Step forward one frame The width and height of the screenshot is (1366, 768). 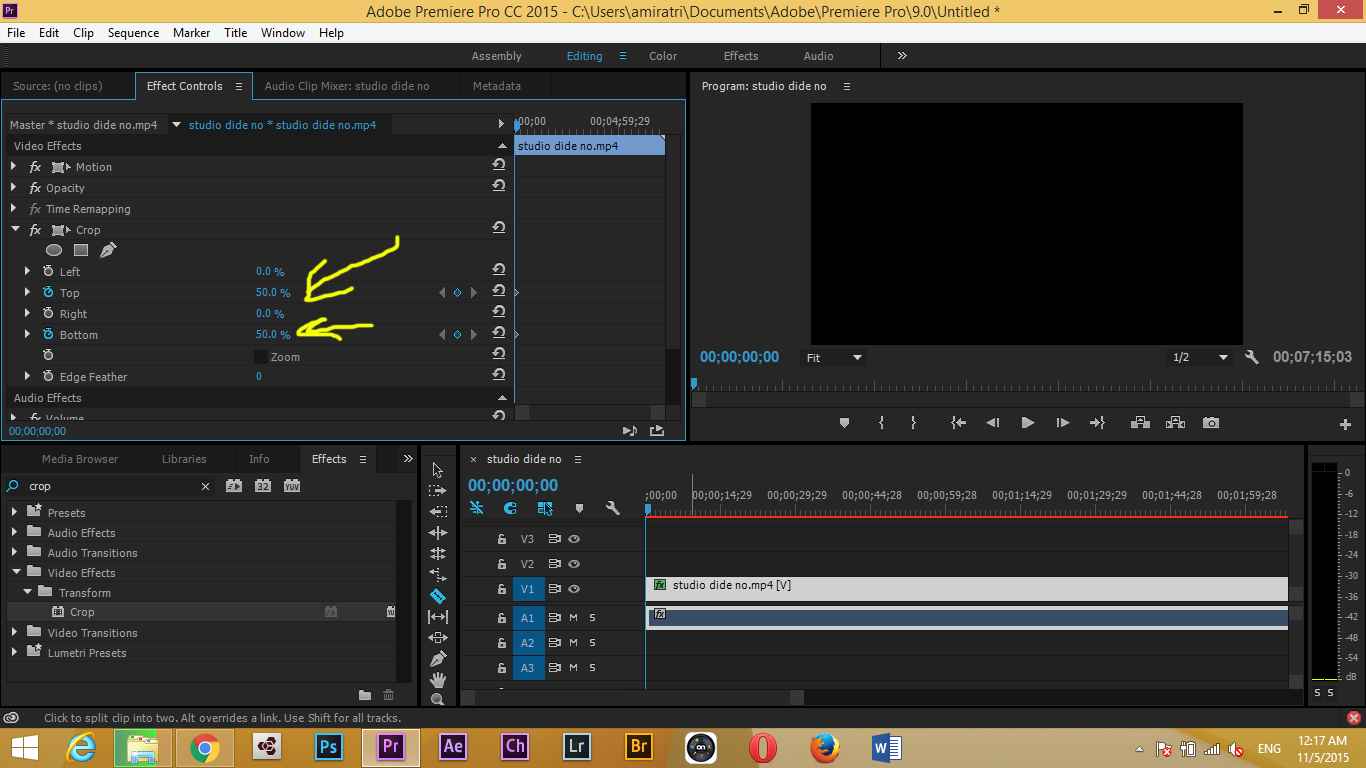point(1062,423)
